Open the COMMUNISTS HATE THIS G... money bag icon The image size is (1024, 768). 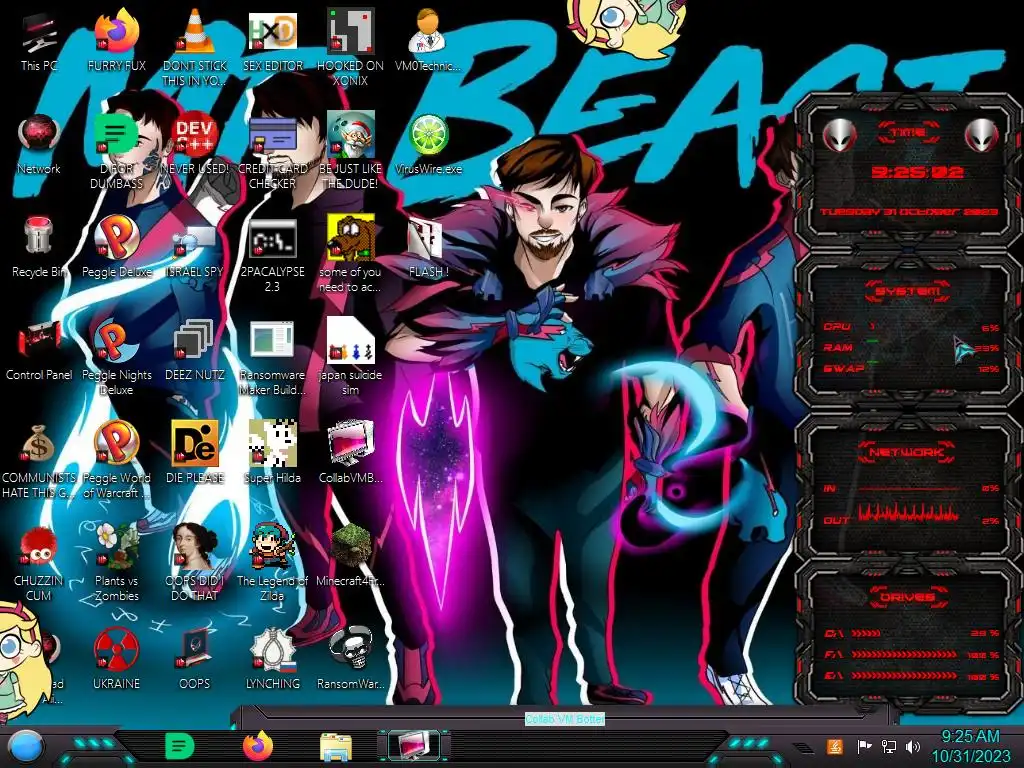pos(39,444)
